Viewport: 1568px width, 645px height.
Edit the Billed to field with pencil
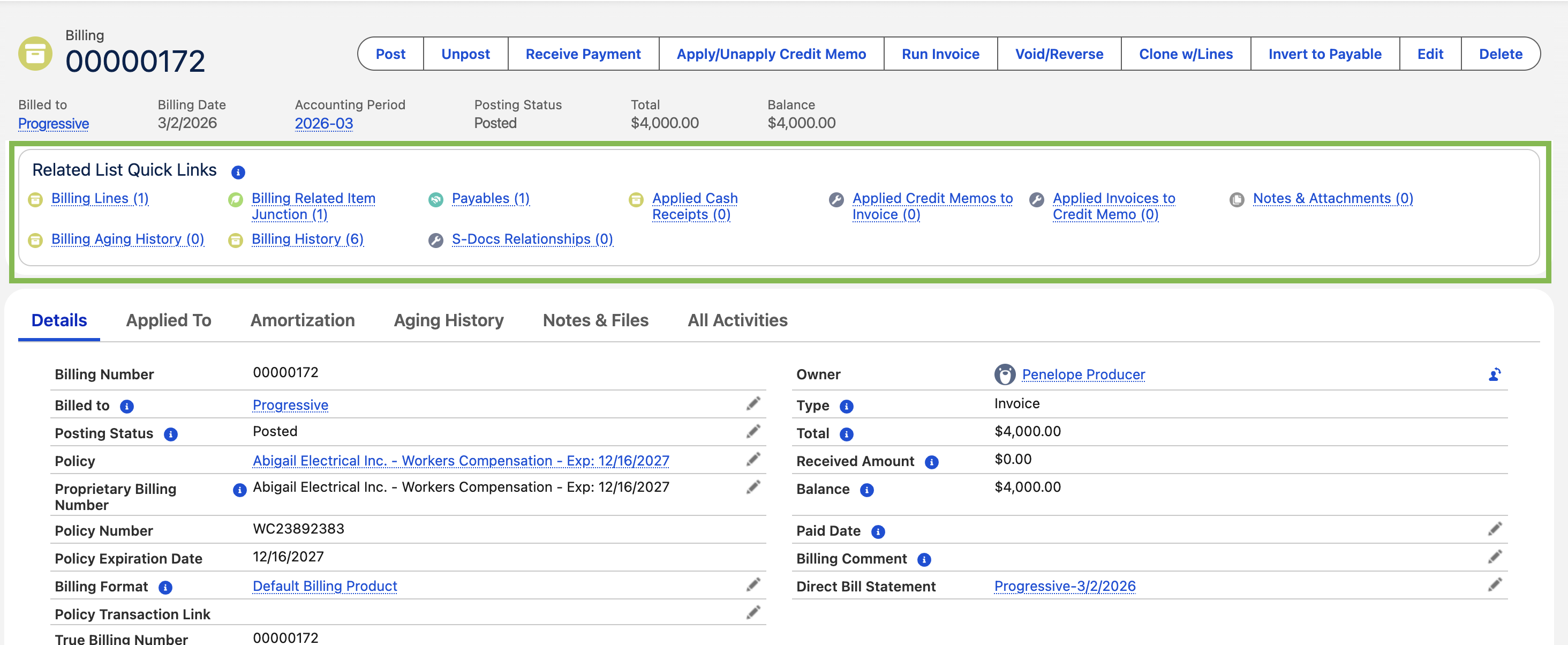[753, 404]
